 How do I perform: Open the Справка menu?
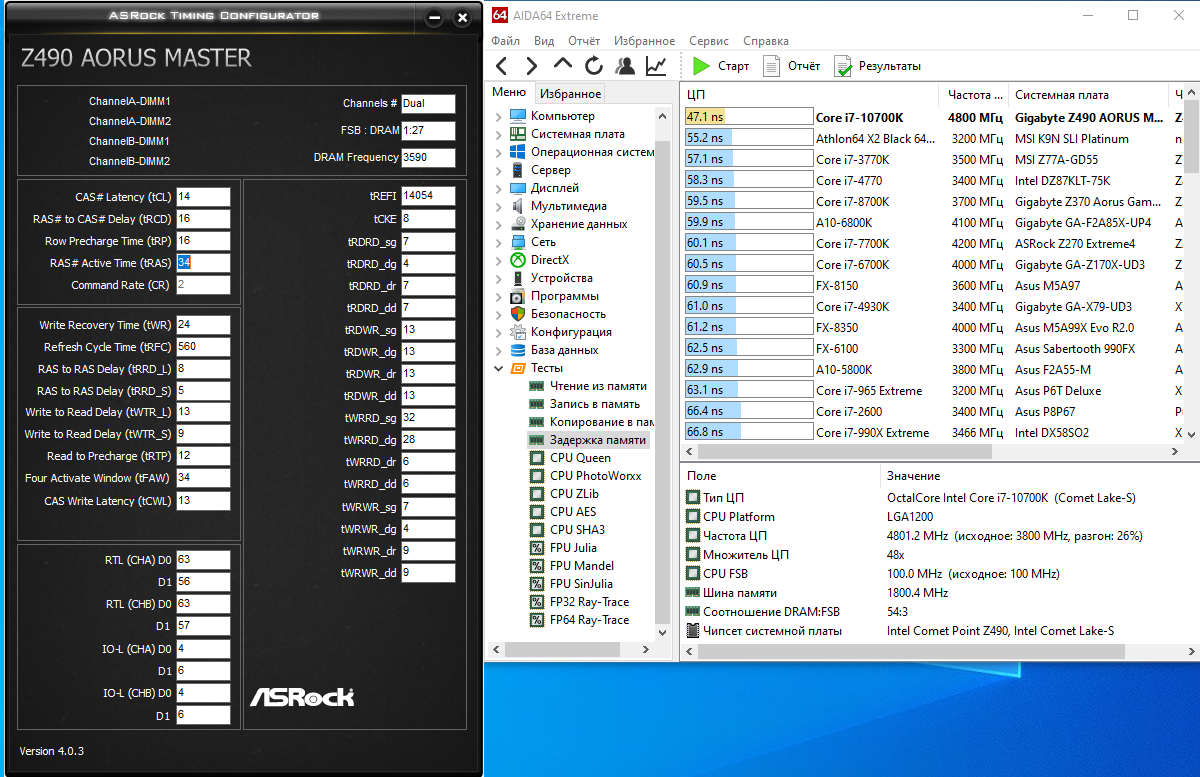[x=766, y=41]
